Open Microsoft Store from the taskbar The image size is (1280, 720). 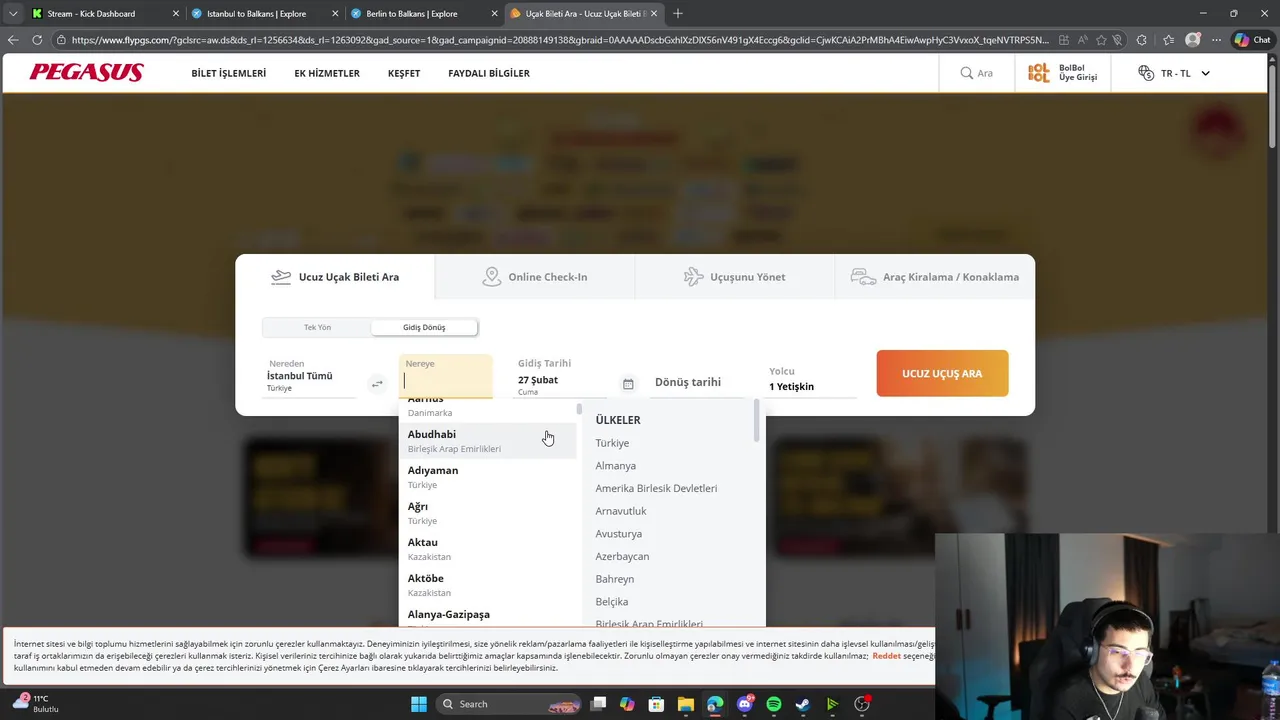pyautogui.click(x=656, y=704)
